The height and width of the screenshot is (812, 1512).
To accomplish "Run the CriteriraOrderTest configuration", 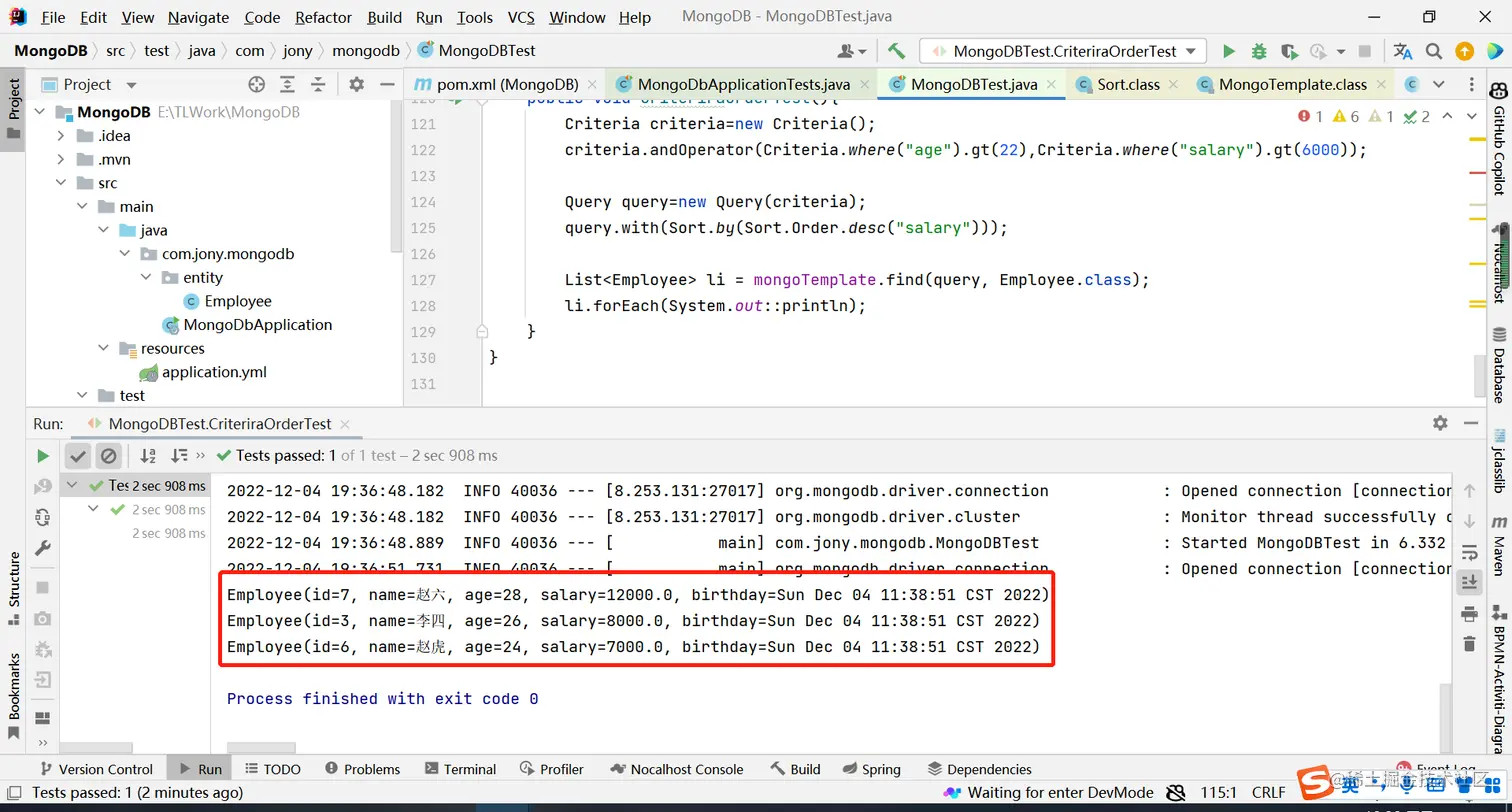I will coord(1229,51).
